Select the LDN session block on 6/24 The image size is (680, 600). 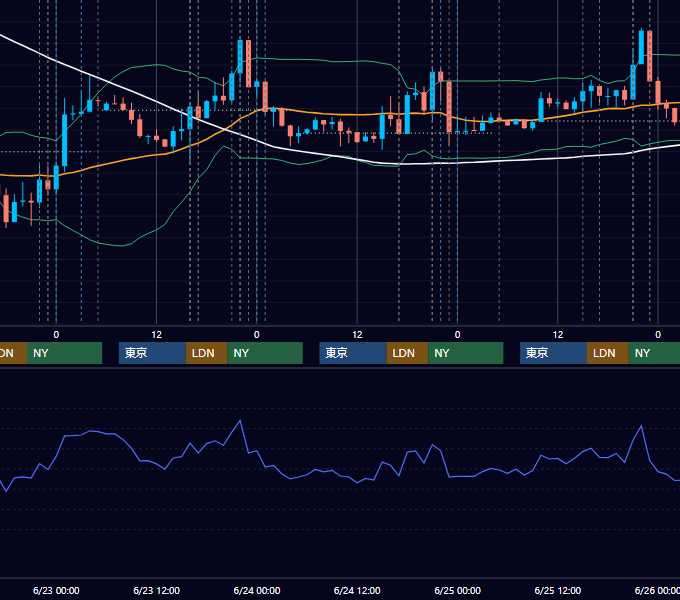(x=407, y=353)
